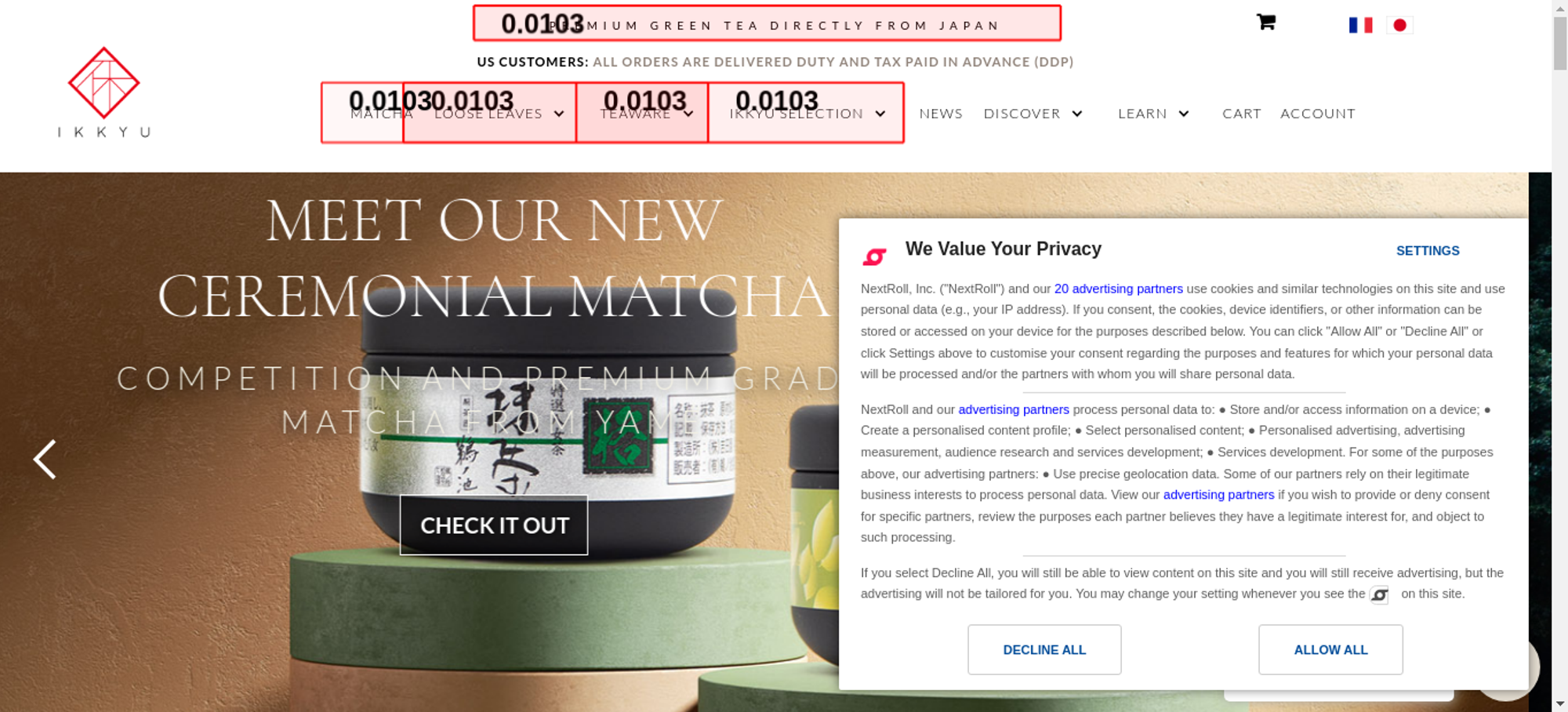Screen dimensions: 1568x712
Task: Open the Matcha menu item
Action: pos(381,114)
